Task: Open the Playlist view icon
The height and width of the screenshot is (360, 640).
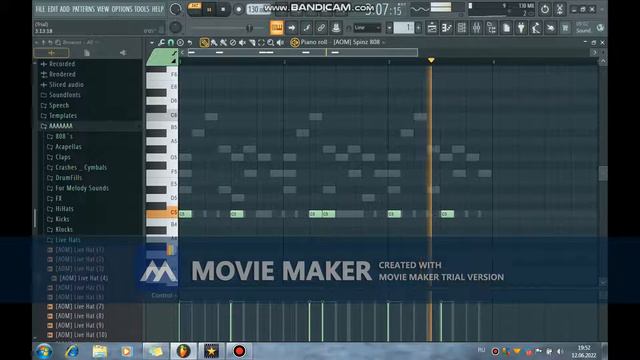Action: tap(432, 28)
